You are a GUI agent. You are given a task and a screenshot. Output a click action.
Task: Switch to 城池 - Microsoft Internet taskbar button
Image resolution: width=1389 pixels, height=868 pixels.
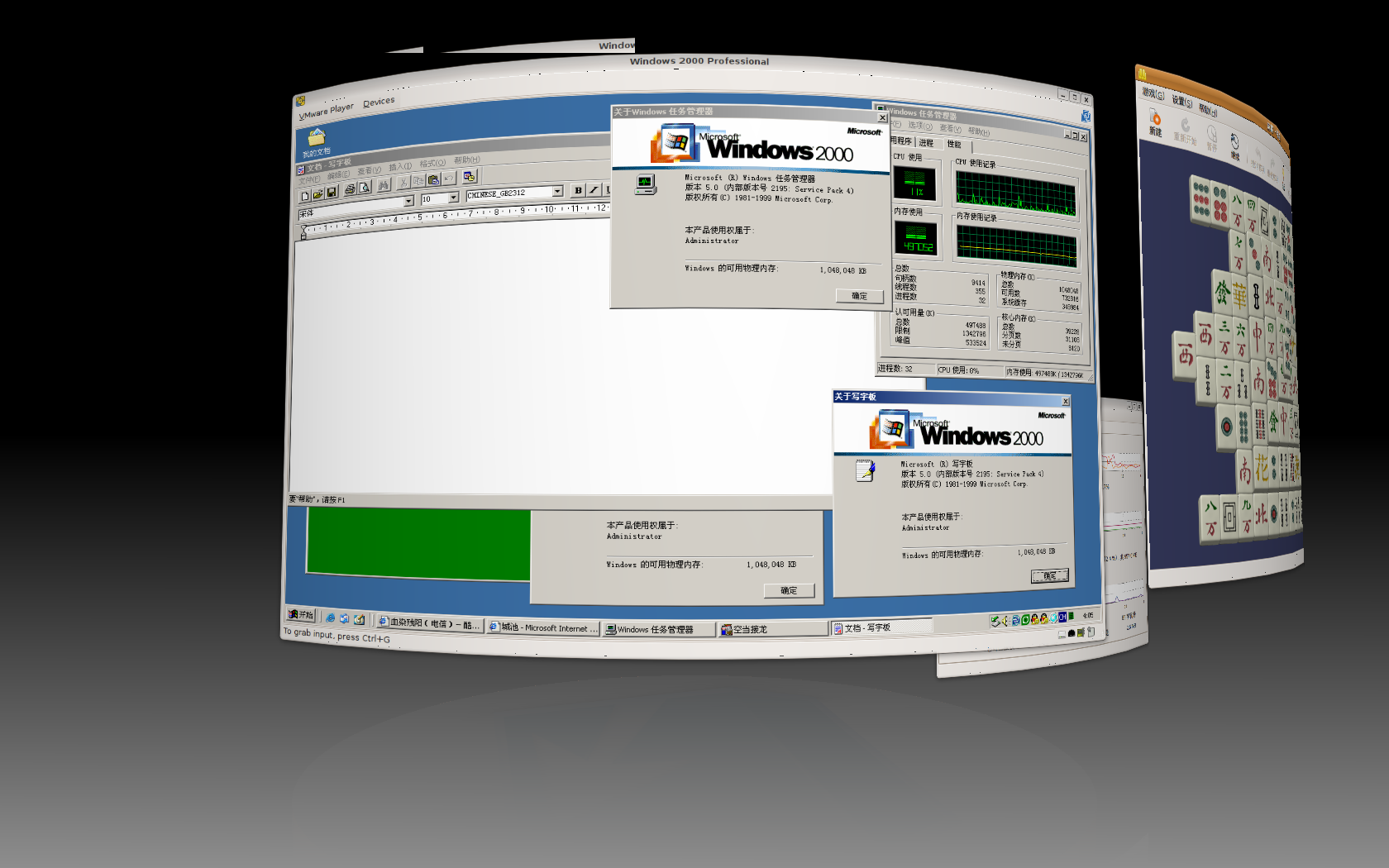(x=543, y=627)
